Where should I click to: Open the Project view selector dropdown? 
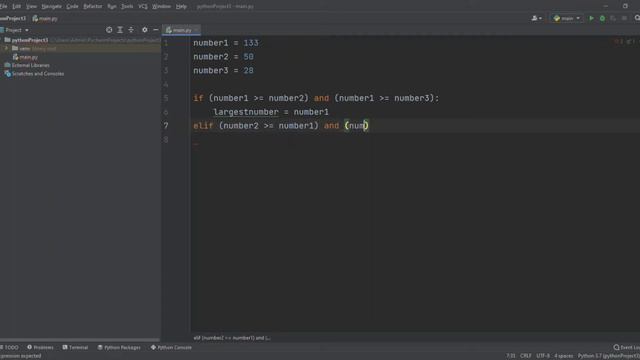15,30
